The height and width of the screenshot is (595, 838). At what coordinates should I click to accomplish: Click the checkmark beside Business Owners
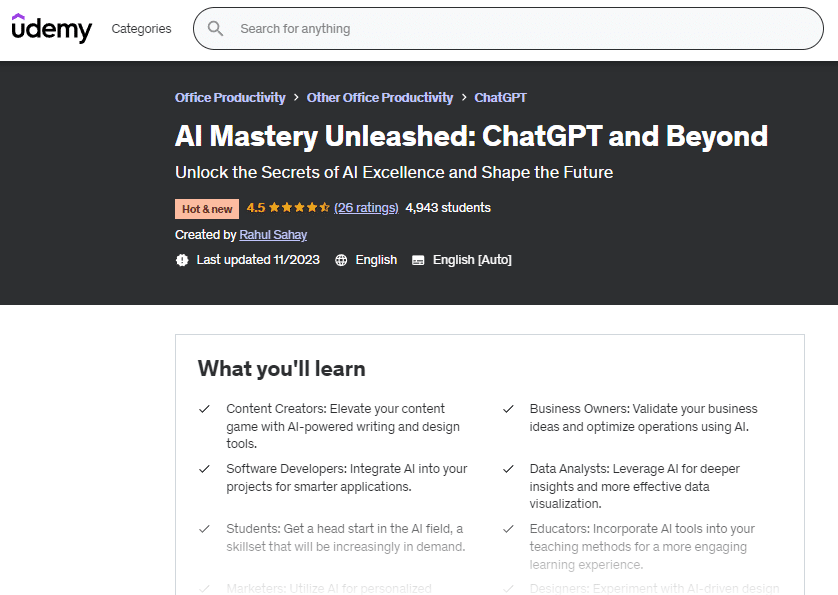[508, 409]
